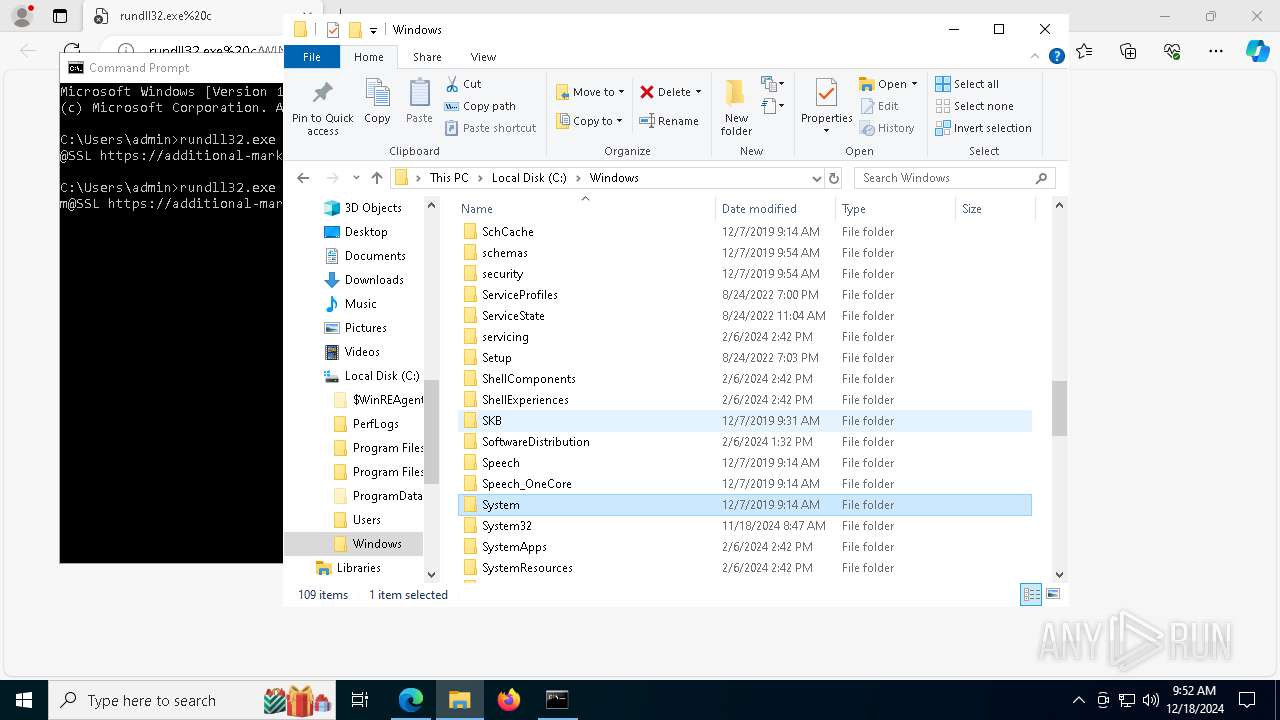Open address bar history dropdown
1280x720 pixels.
(x=816, y=178)
